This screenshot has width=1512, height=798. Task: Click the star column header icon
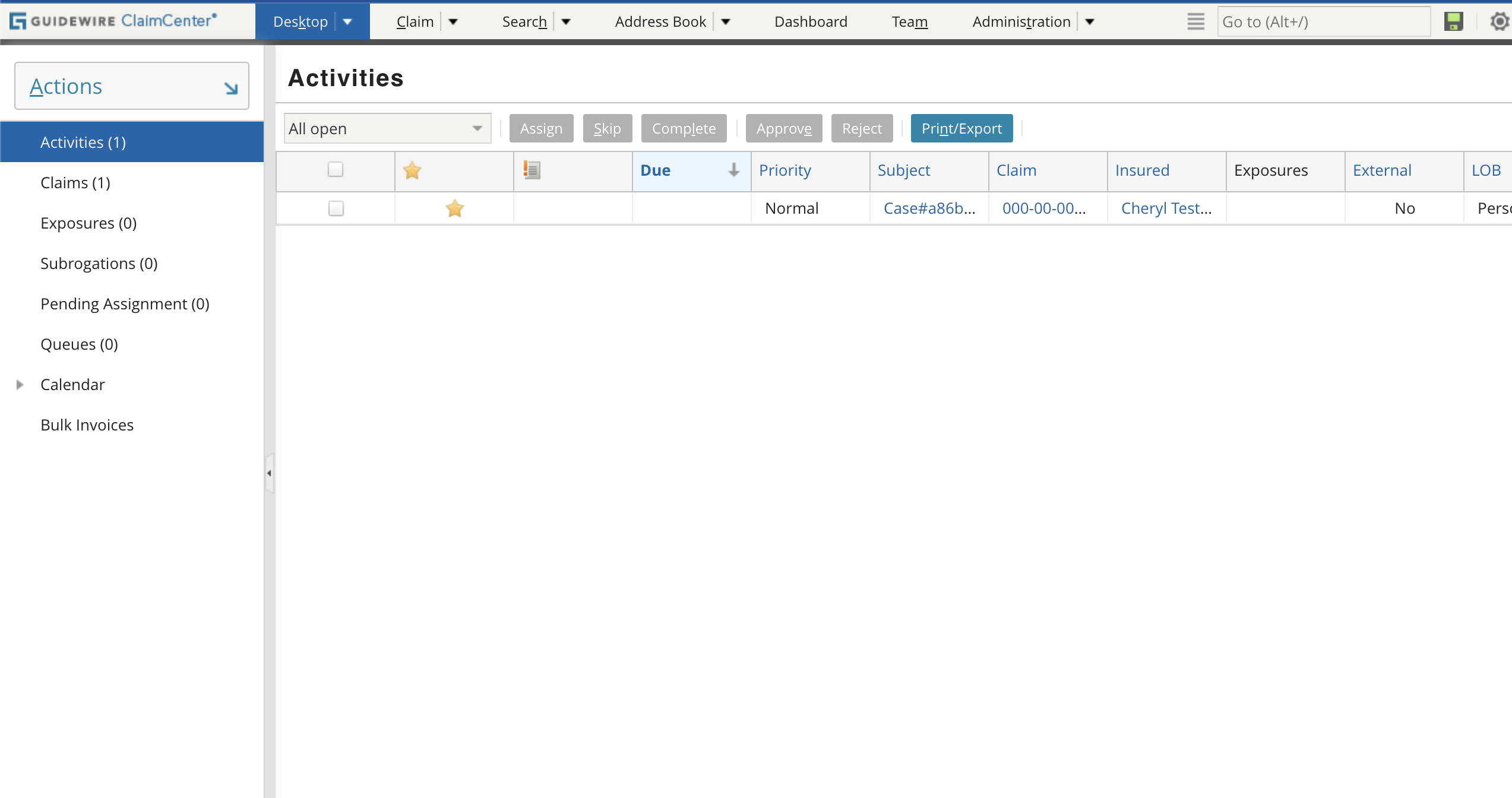(x=412, y=170)
